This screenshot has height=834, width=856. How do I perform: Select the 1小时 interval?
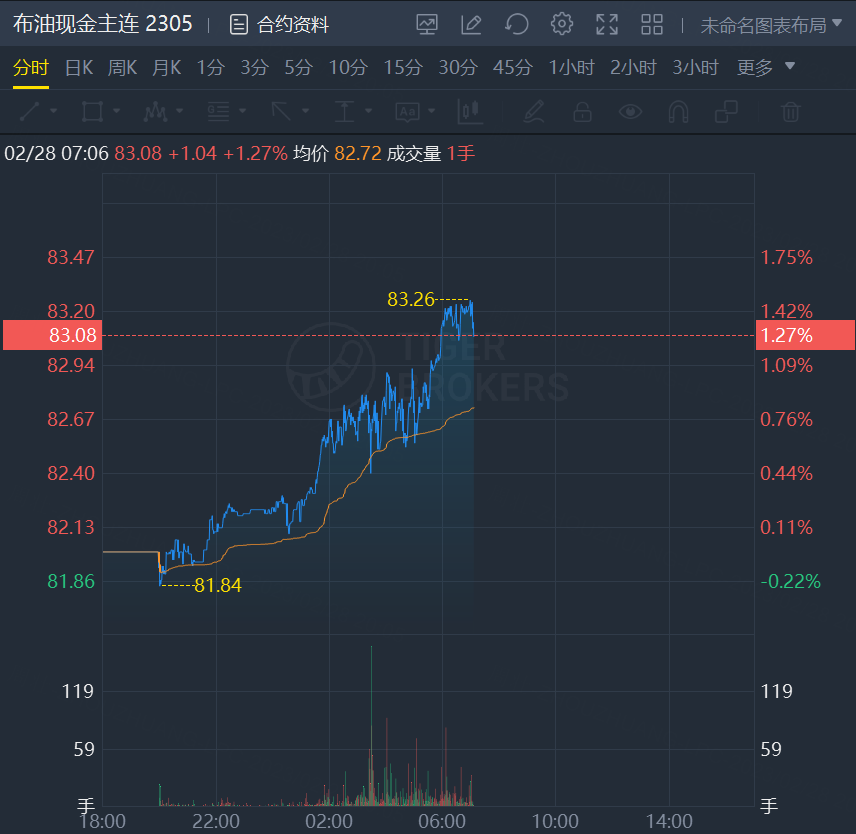(x=572, y=68)
